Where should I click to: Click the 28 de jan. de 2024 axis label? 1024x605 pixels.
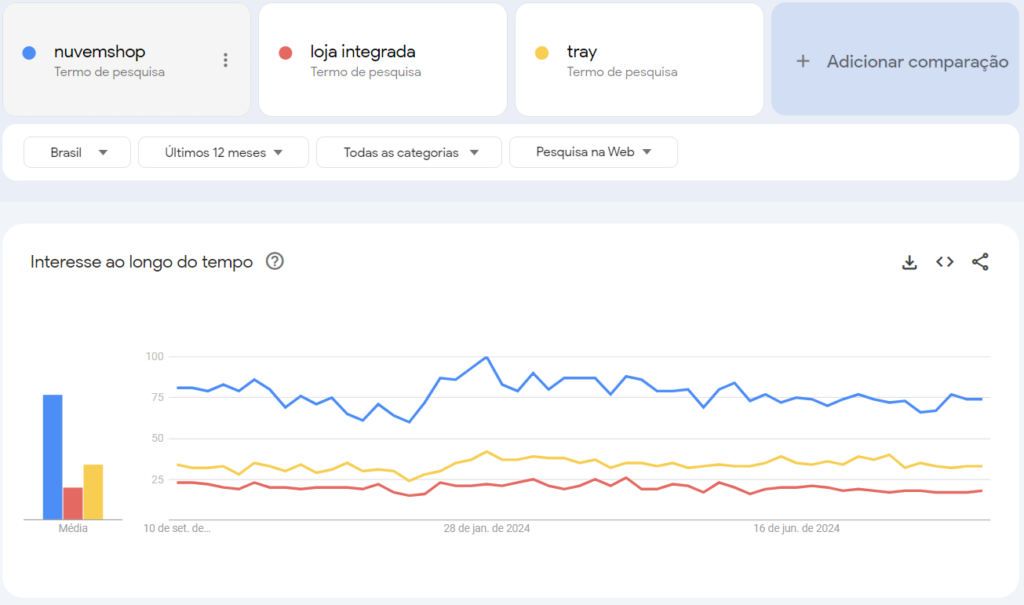487,529
